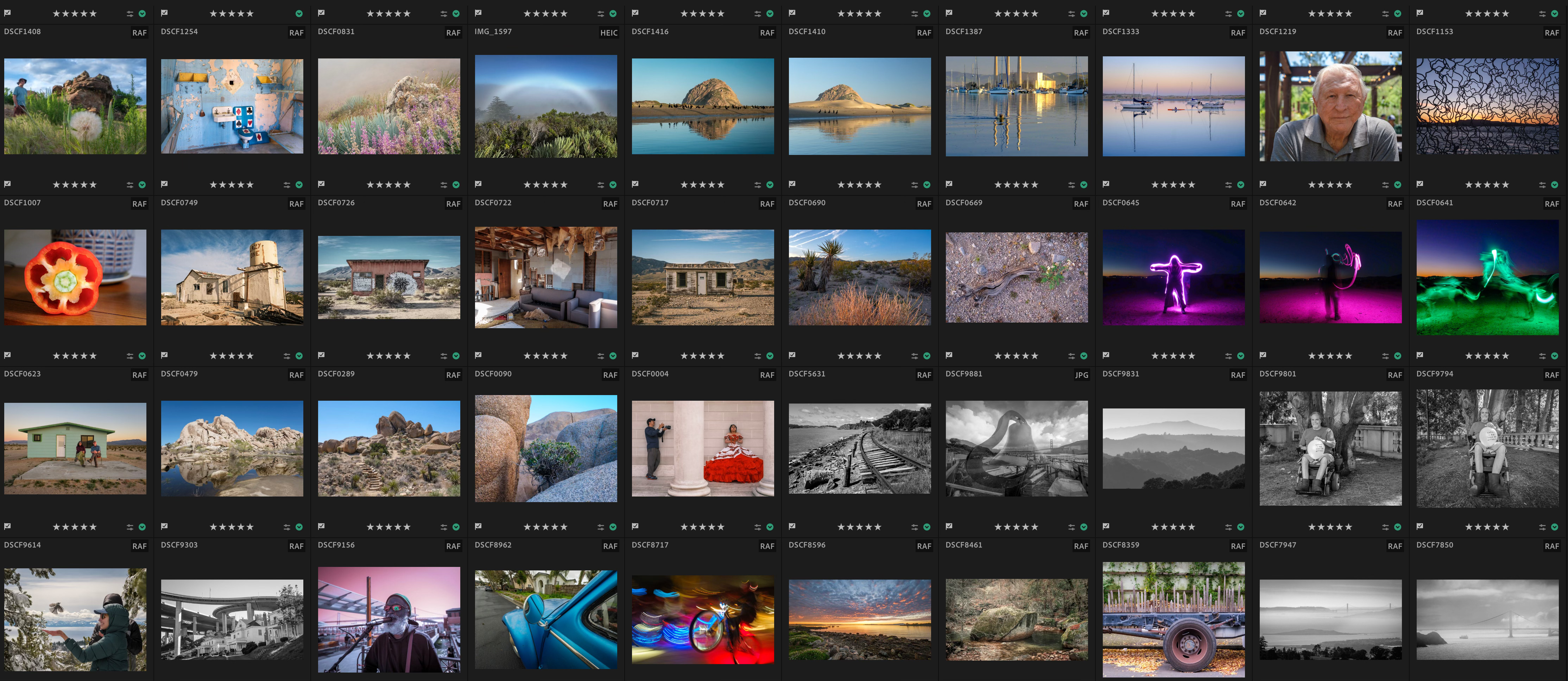The image size is (1568, 681).
Task: Select the blue vintage car photo DSCF8962
Action: 545,619
